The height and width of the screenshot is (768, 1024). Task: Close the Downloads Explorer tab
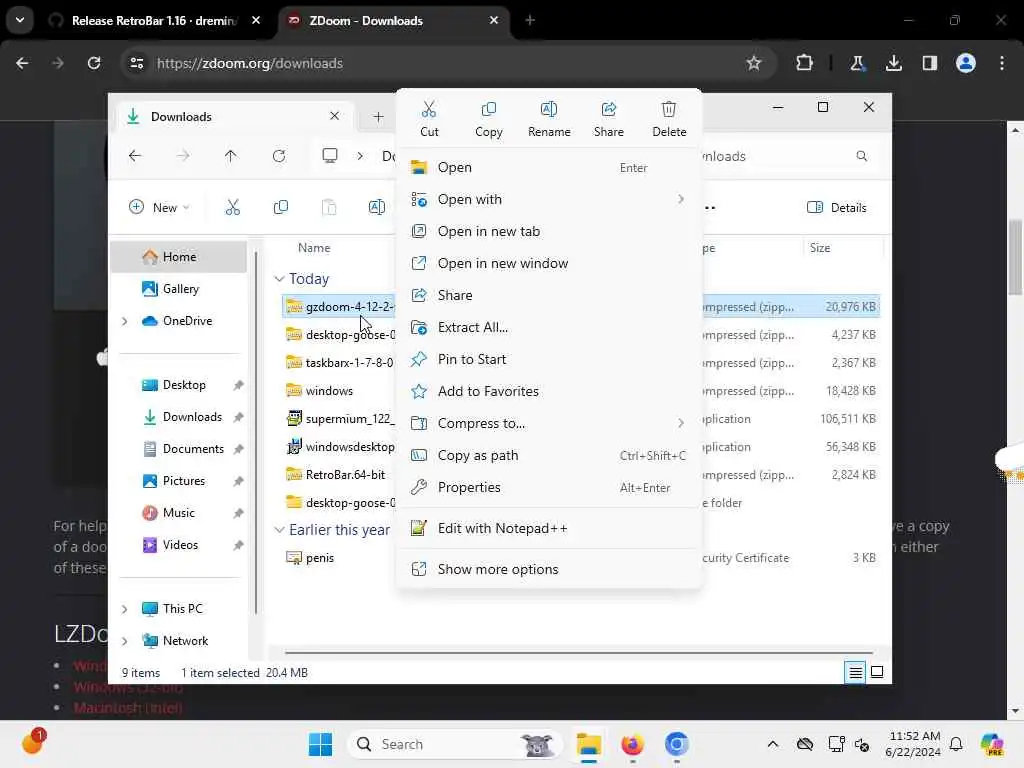(x=334, y=116)
